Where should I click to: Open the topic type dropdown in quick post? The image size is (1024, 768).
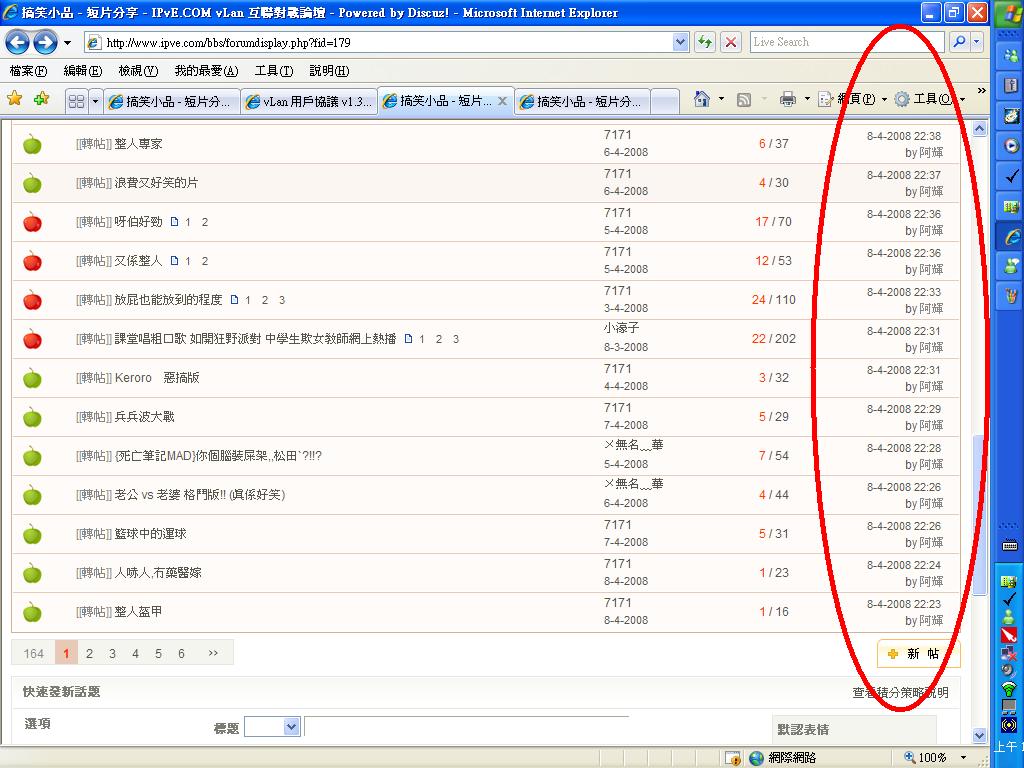pyautogui.click(x=272, y=727)
